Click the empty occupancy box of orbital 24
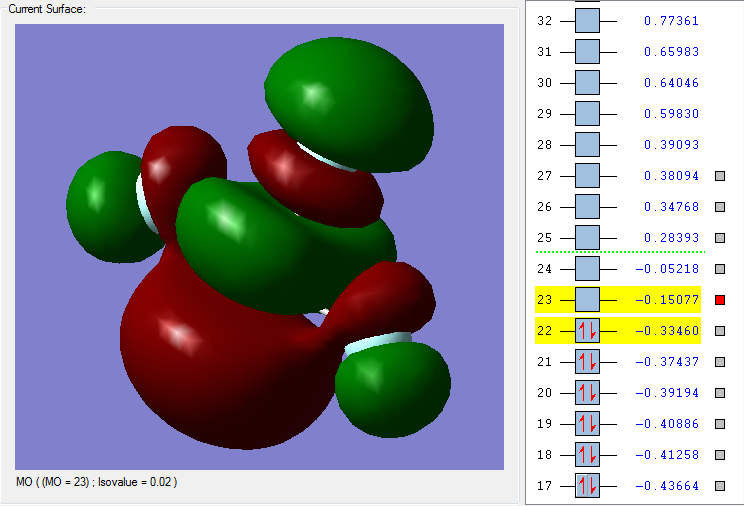The image size is (744, 506). click(587, 269)
